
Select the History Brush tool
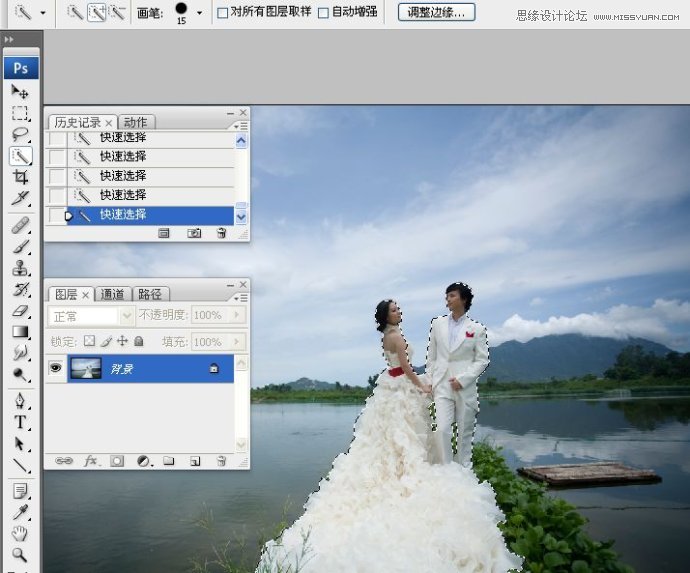click(x=20, y=289)
